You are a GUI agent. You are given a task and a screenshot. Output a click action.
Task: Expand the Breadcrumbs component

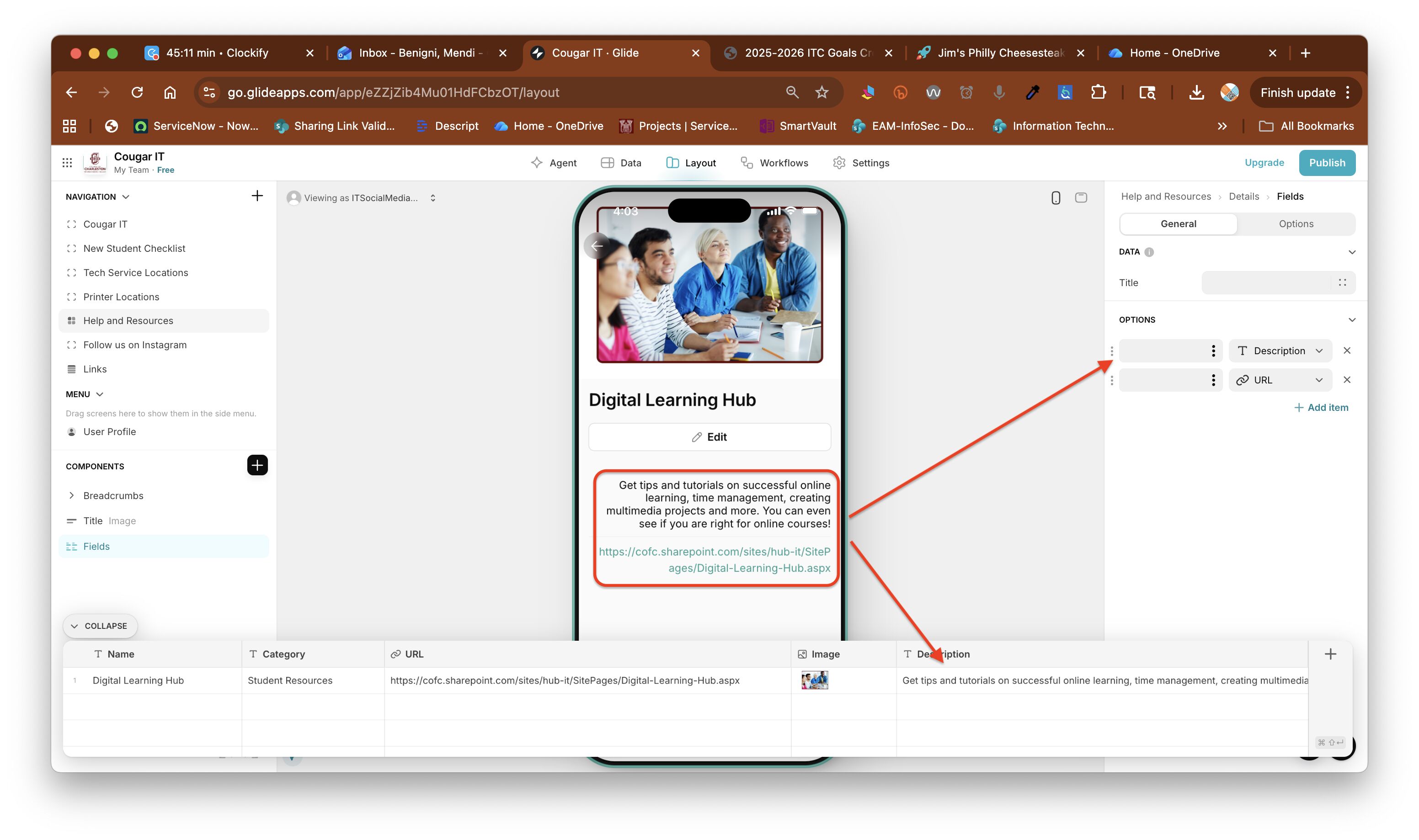tap(71, 495)
